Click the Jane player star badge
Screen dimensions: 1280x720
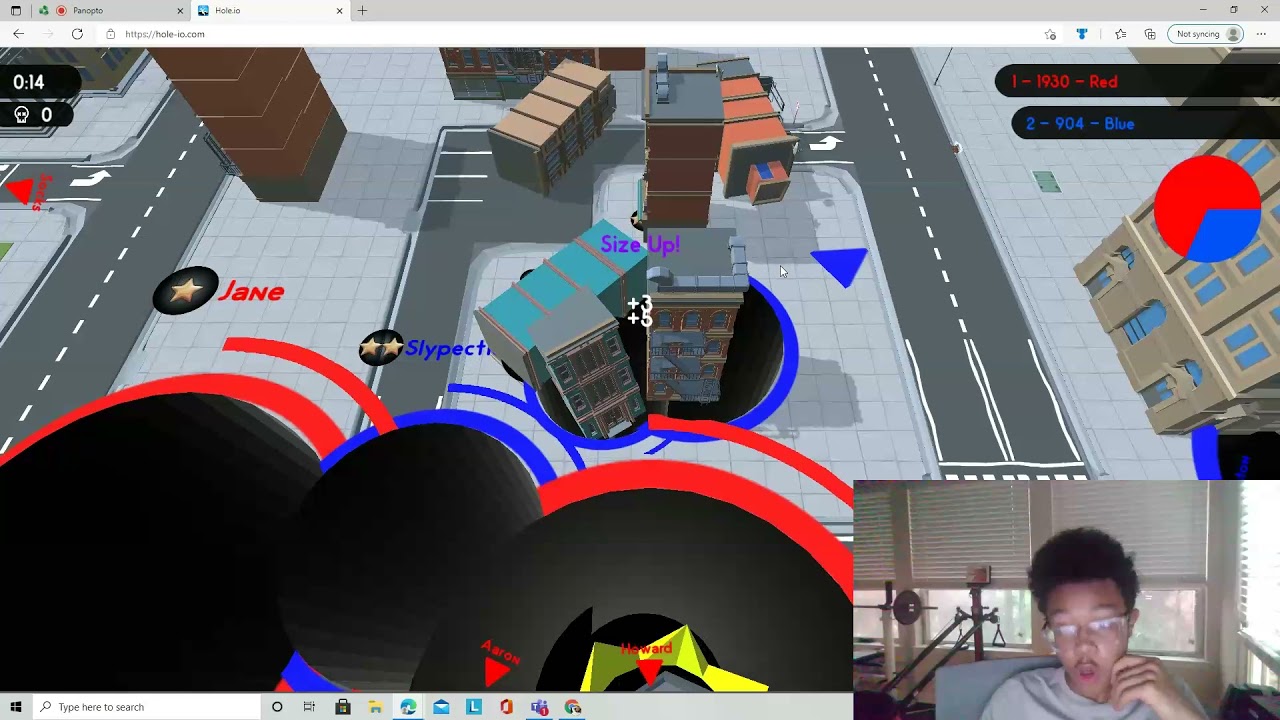tap(186, 291)
